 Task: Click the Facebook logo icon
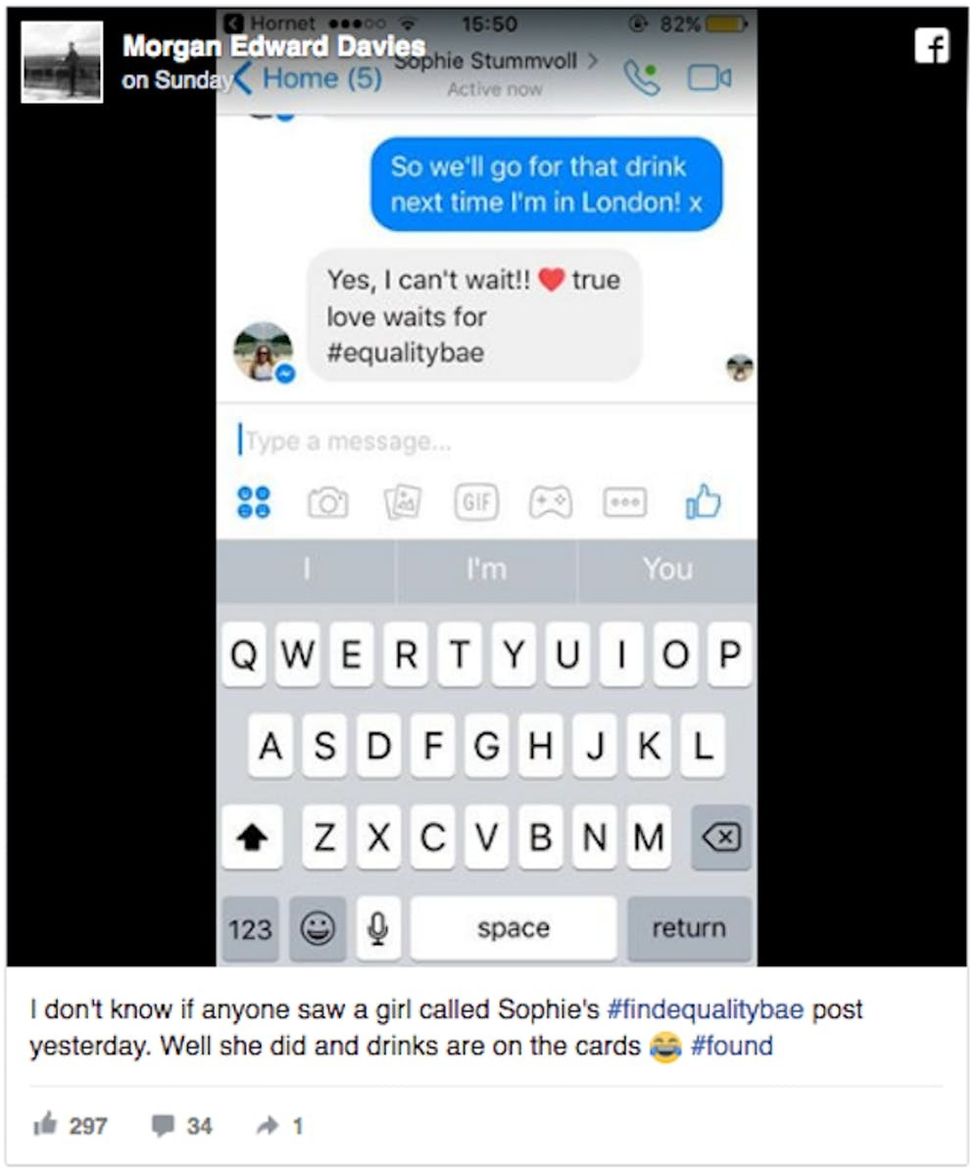[932, 46]
